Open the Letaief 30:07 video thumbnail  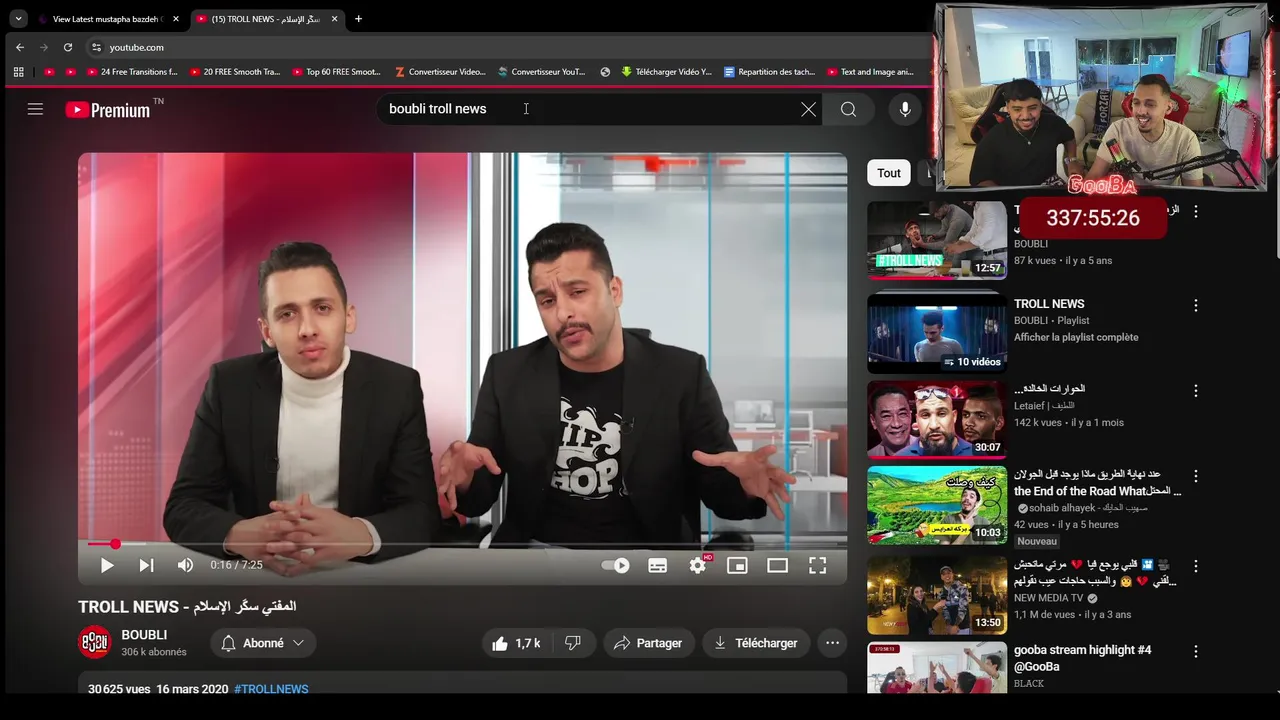(x=937, y=419)
